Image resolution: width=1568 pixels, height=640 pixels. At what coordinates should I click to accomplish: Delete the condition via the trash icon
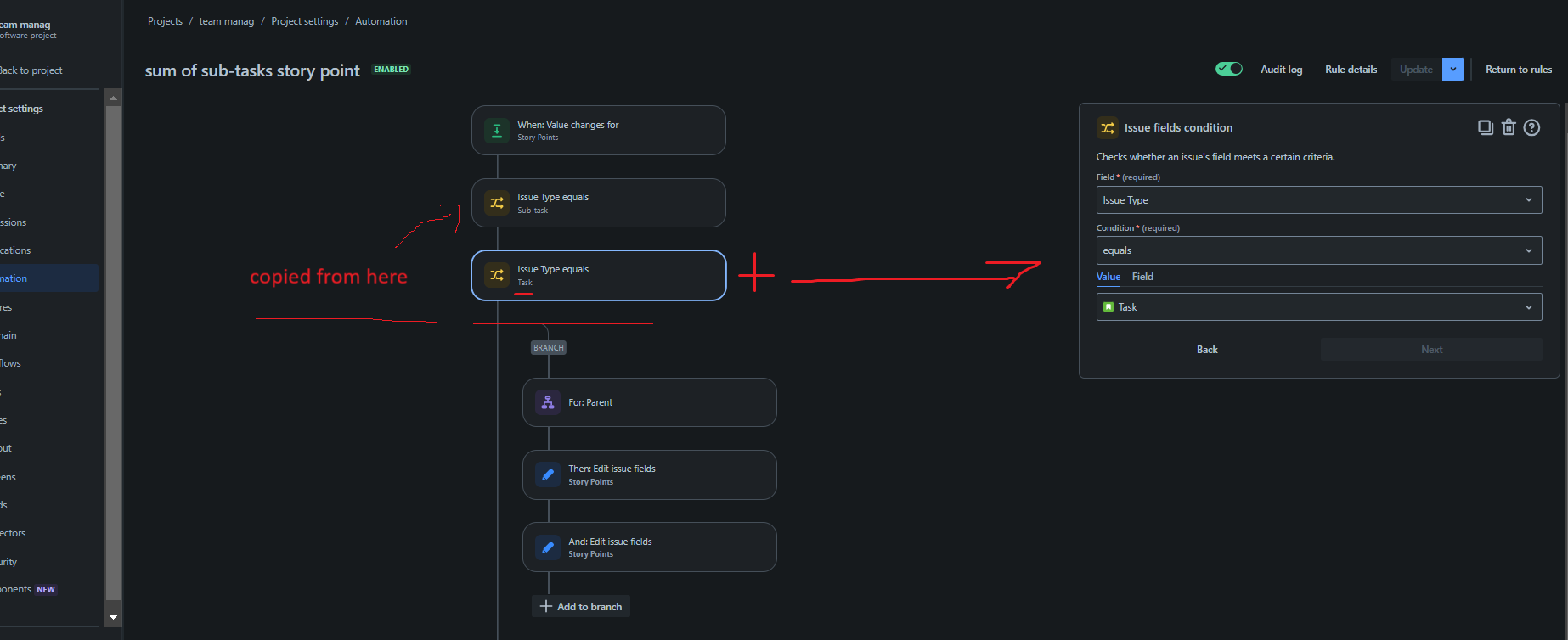click(x=1509, y=127)
